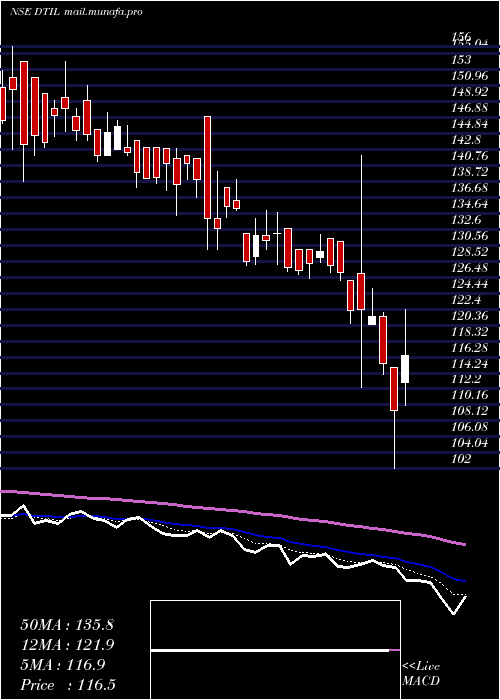This screenshot has width=500, height=700.
Task: Click the tall red candle spanning 145 to 132
Action: coord(208,167)
